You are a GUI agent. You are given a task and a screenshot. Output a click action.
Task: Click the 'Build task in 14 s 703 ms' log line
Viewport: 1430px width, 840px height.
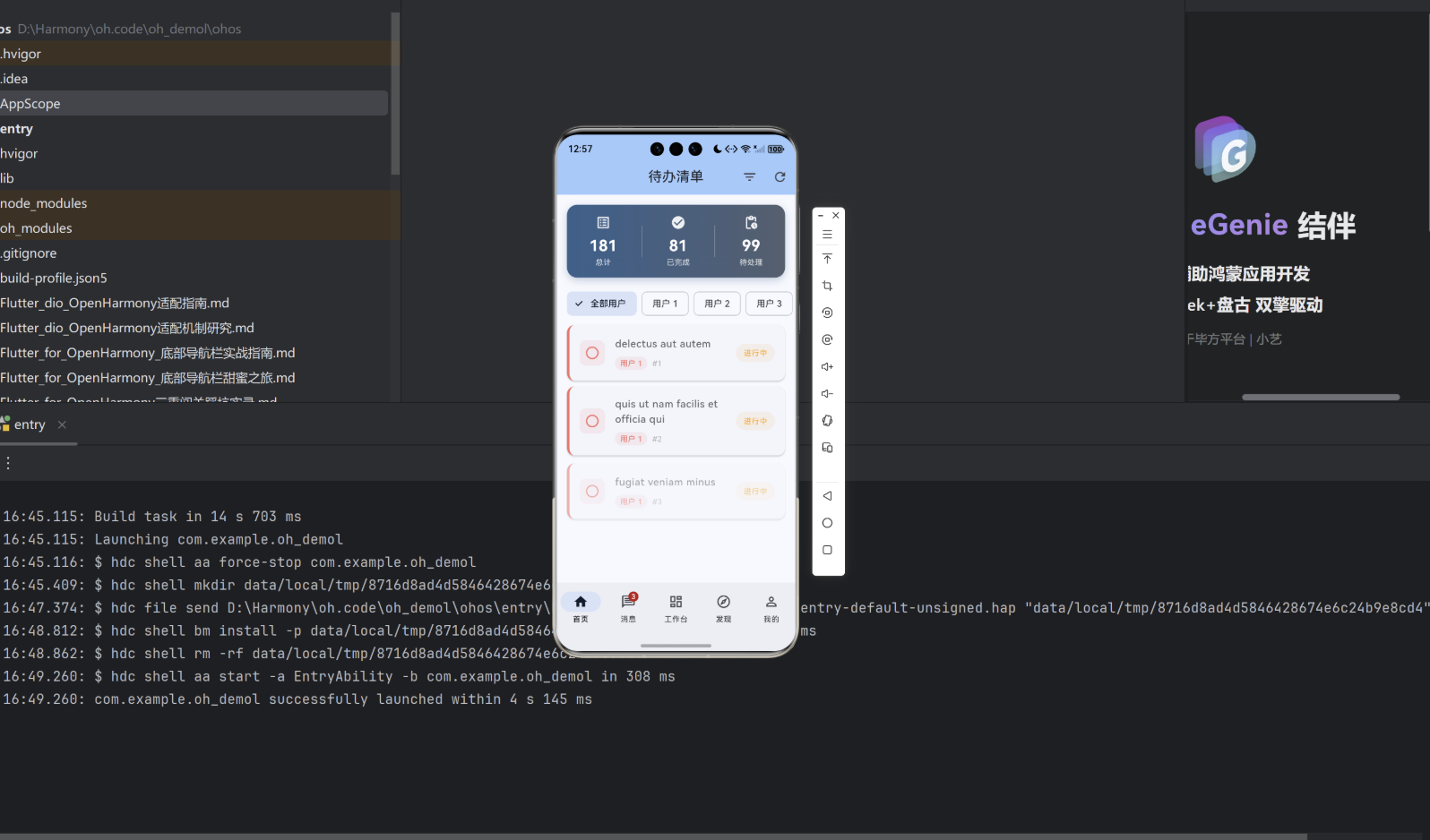pos(152,517)
